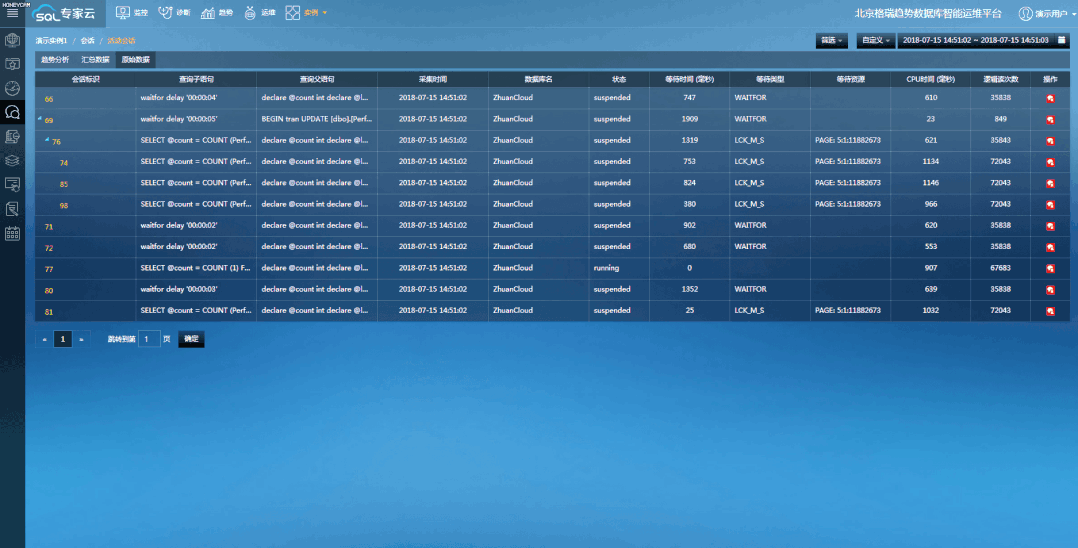
Task: Open the globe network icon in sidebar
Action: tap(12, 40)
